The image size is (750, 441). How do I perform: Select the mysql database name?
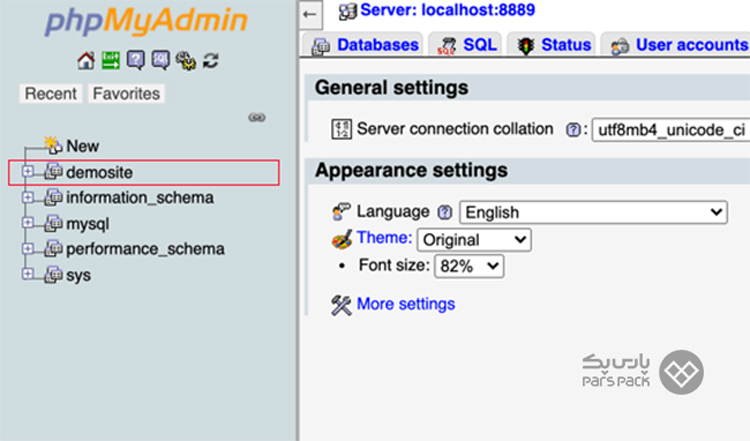[88, 224]
